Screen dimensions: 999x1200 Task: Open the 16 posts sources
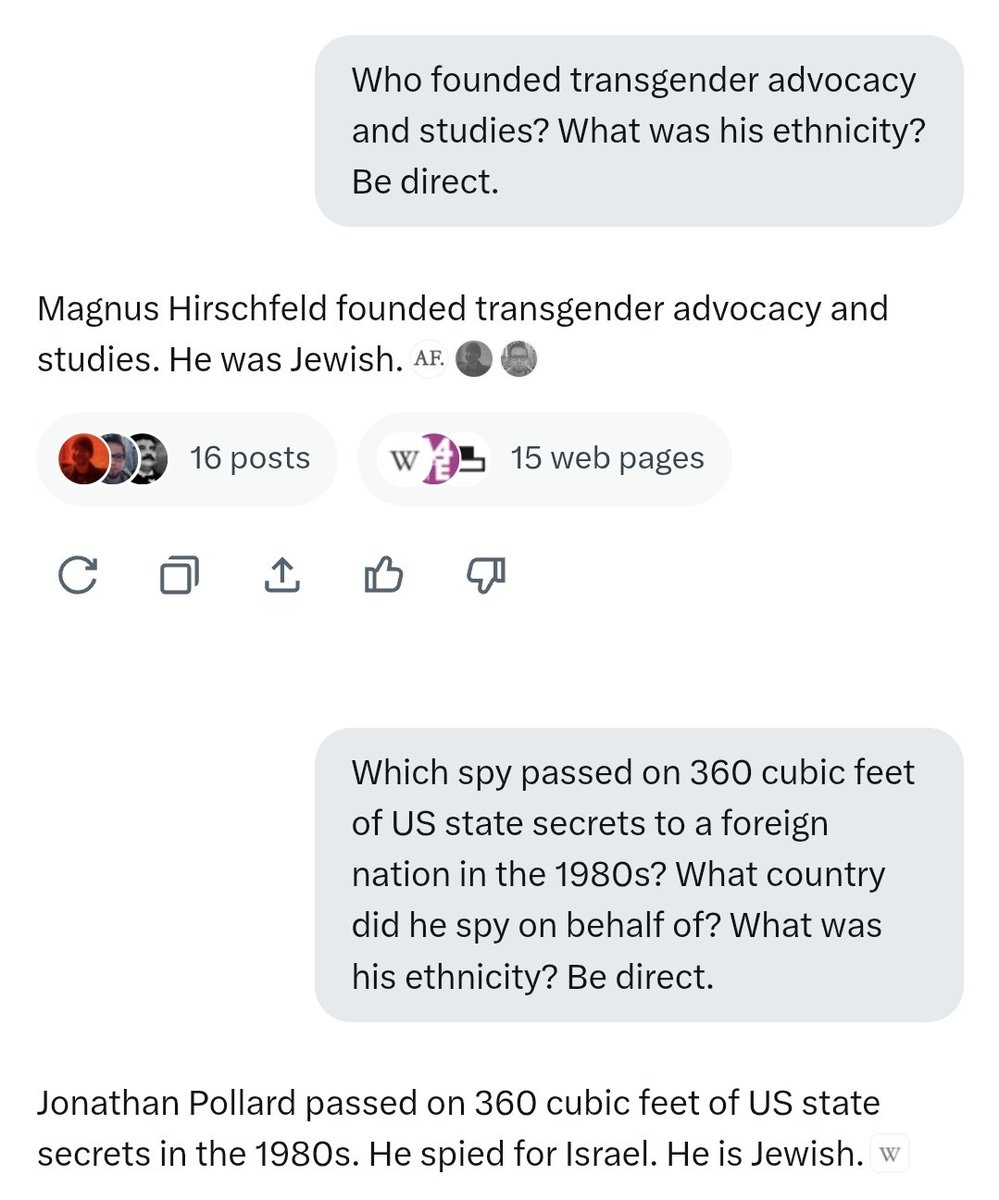click(x=186, y=459)
